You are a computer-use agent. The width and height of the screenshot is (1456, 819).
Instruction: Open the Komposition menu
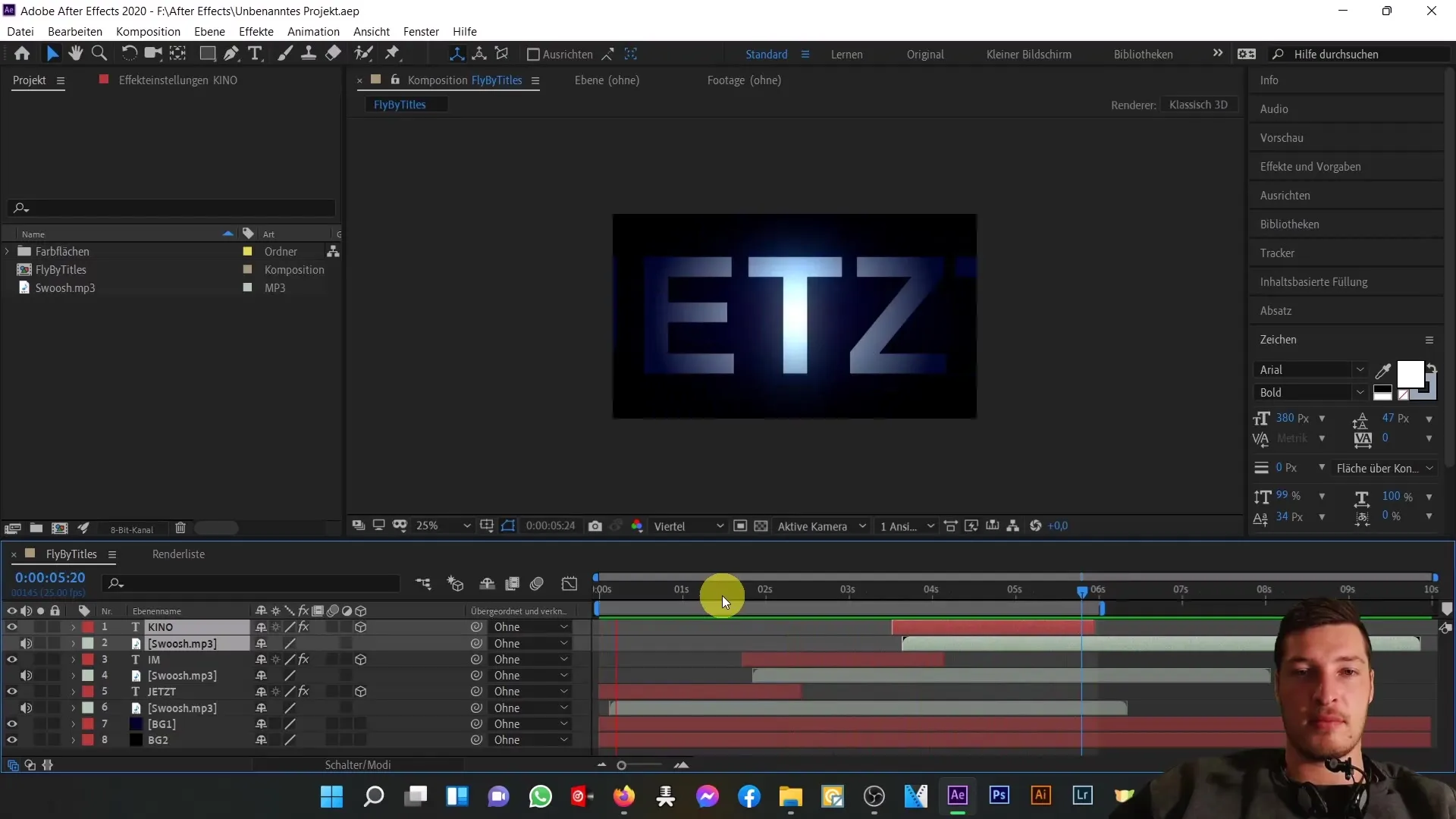pyautogui.click(x=148, y=32)
